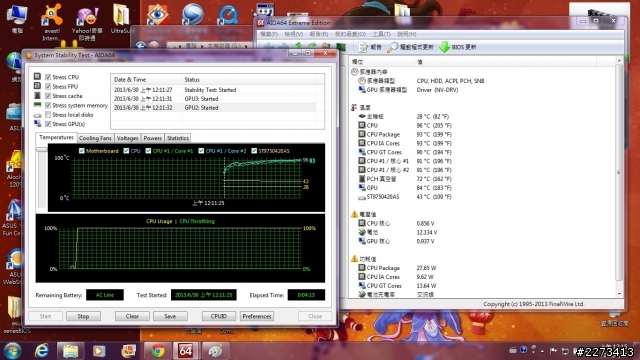Open the Windows Start orb
Viewport: 640px width, 360px height.
tap(12, 351)
